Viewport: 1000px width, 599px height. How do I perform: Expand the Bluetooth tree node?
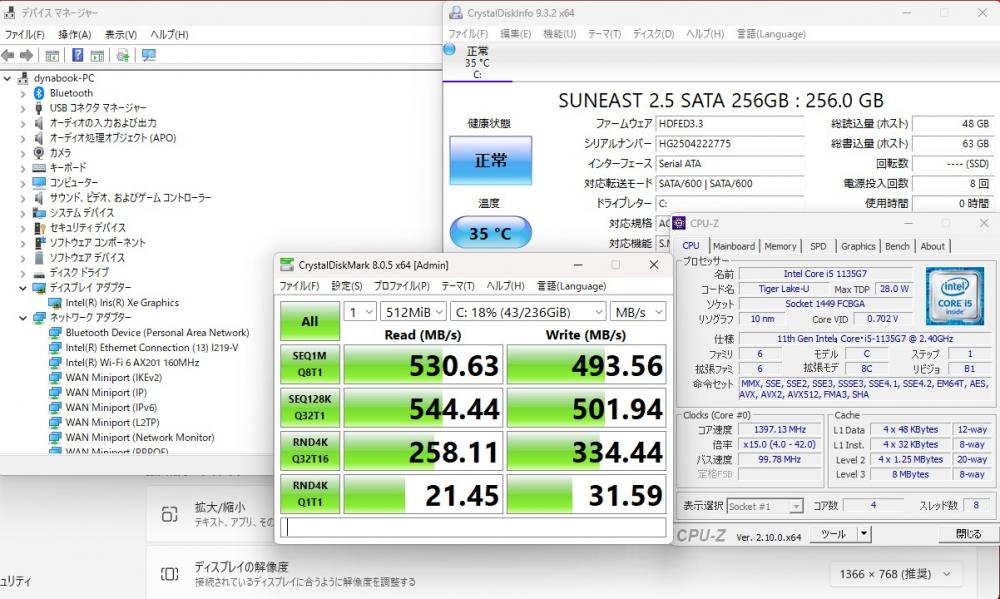[23, 94]
